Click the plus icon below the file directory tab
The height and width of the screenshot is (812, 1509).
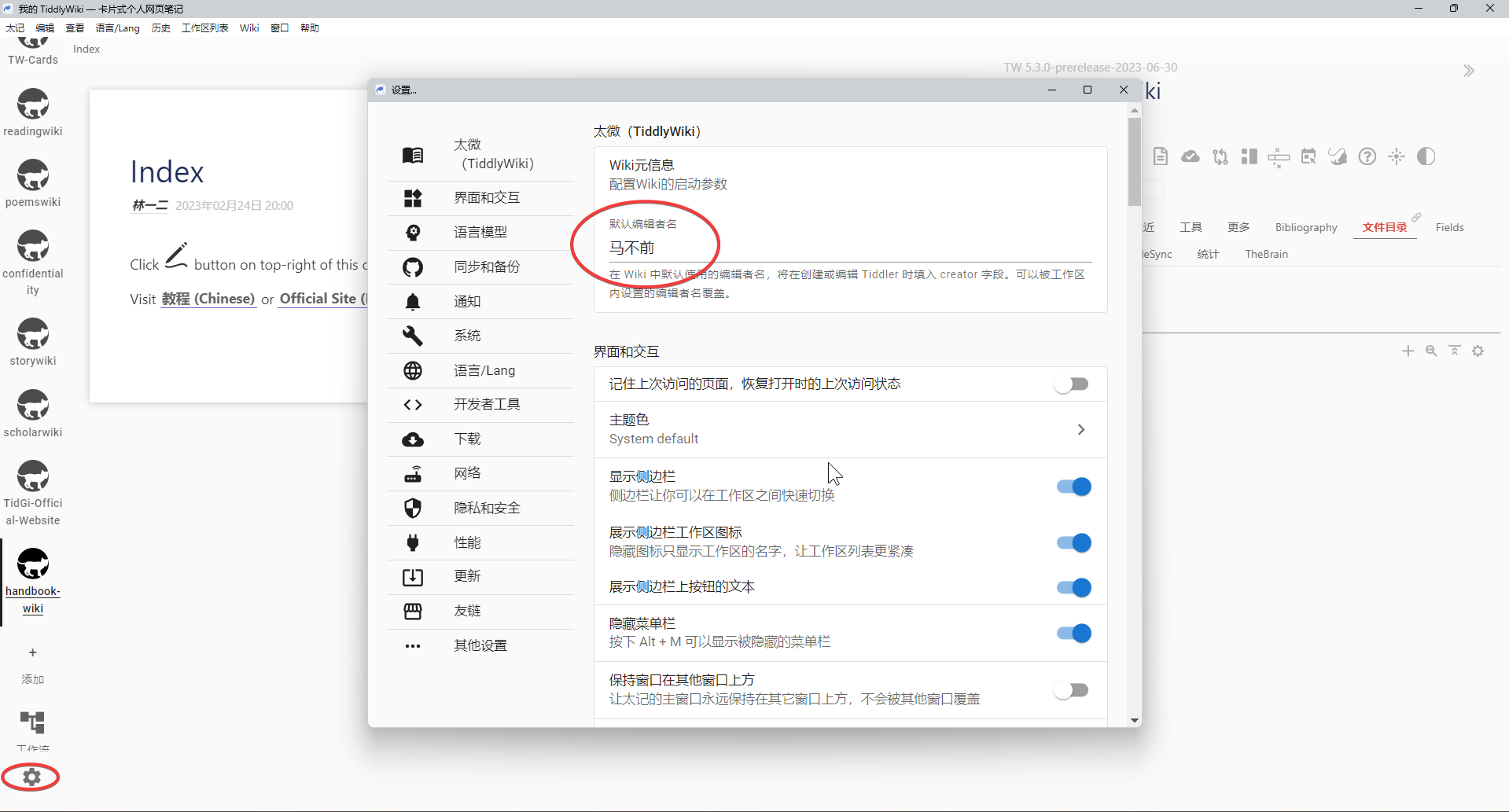[1408, 351]
